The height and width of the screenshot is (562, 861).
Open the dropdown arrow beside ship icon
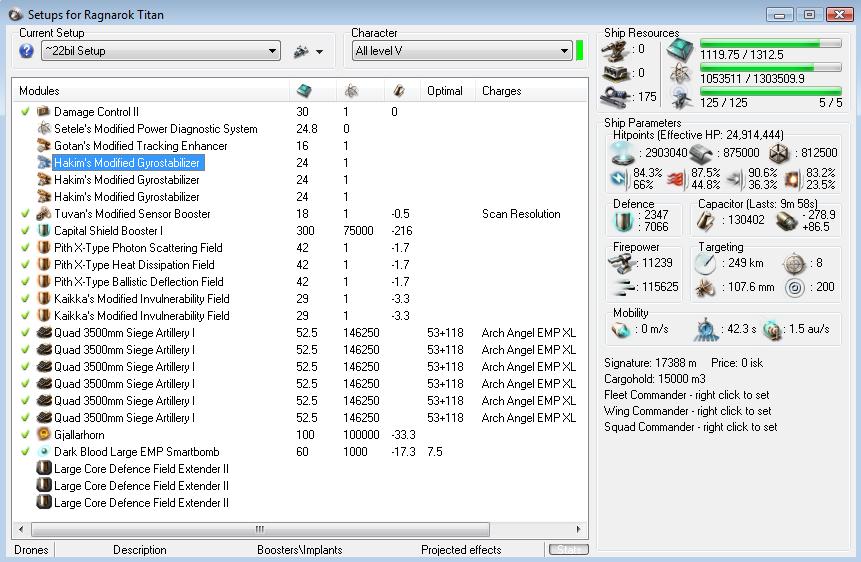(320, 52)
